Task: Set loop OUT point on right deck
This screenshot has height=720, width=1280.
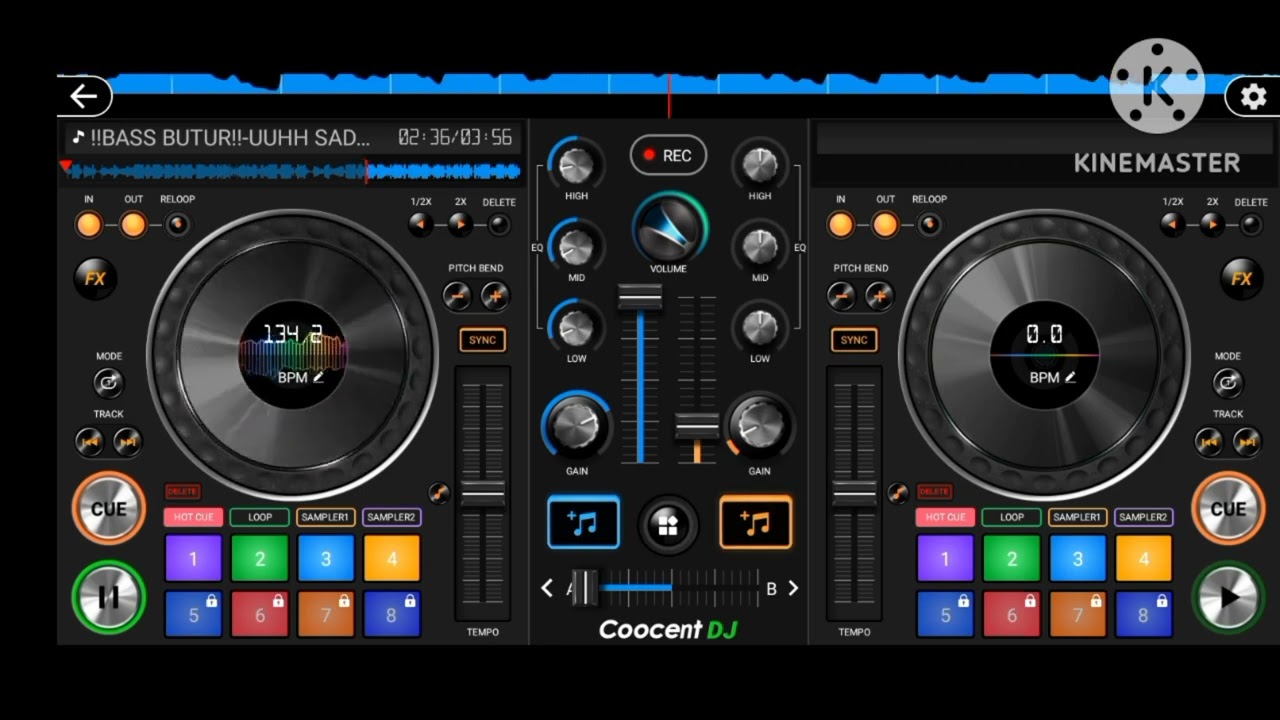Action: (885, 225)
